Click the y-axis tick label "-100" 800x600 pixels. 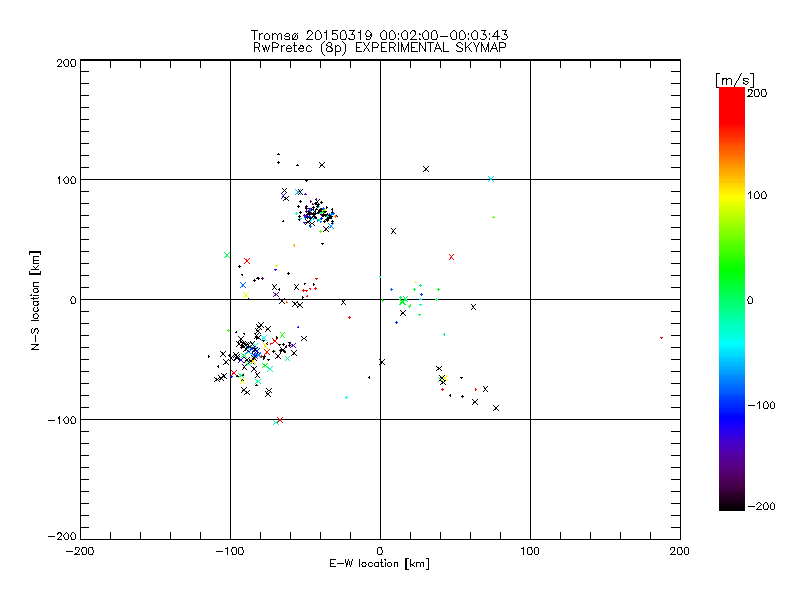click(x=62, y=420)
